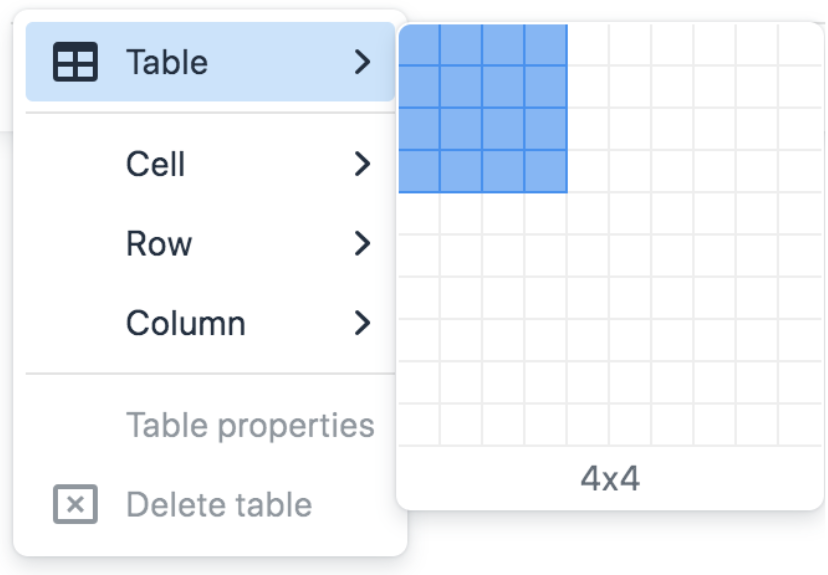Expand the chevron next to Column

point(362,324)
